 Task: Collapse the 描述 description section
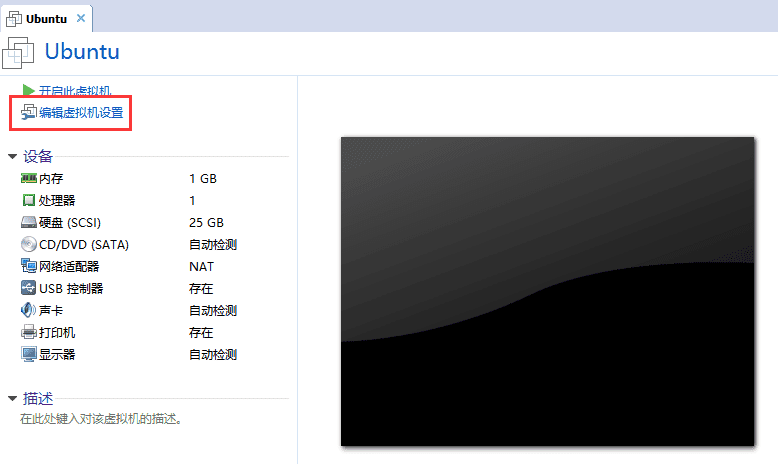click(x=12, y=398)
